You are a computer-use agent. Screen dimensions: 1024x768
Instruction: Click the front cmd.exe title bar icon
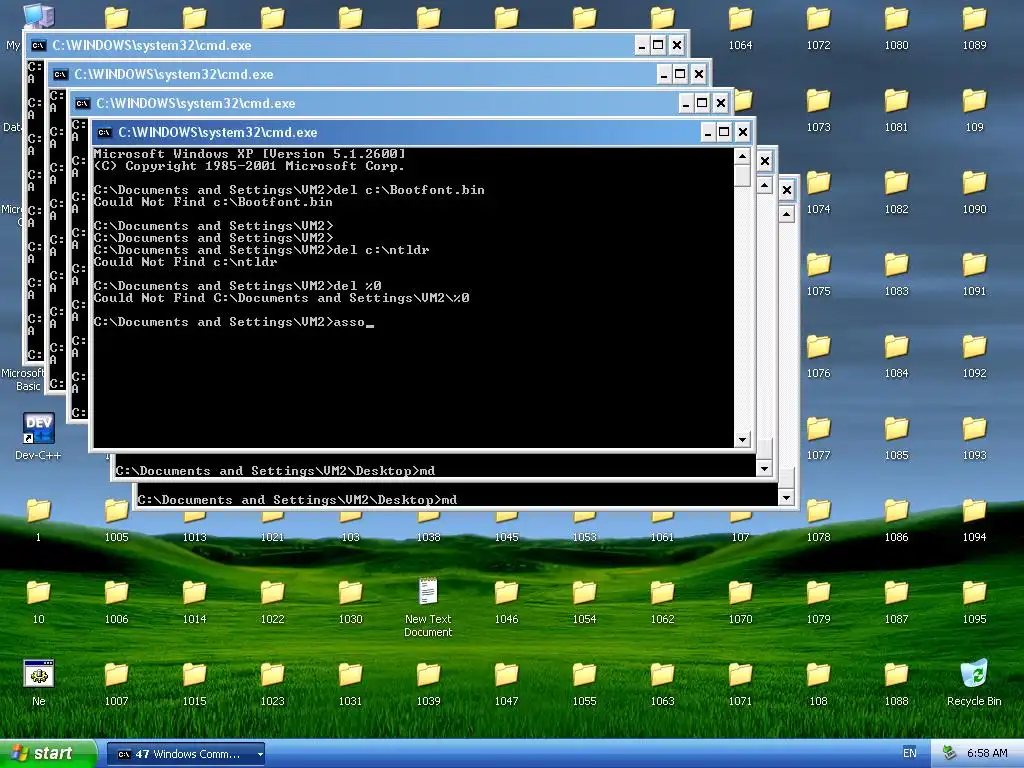click(104, 133)
